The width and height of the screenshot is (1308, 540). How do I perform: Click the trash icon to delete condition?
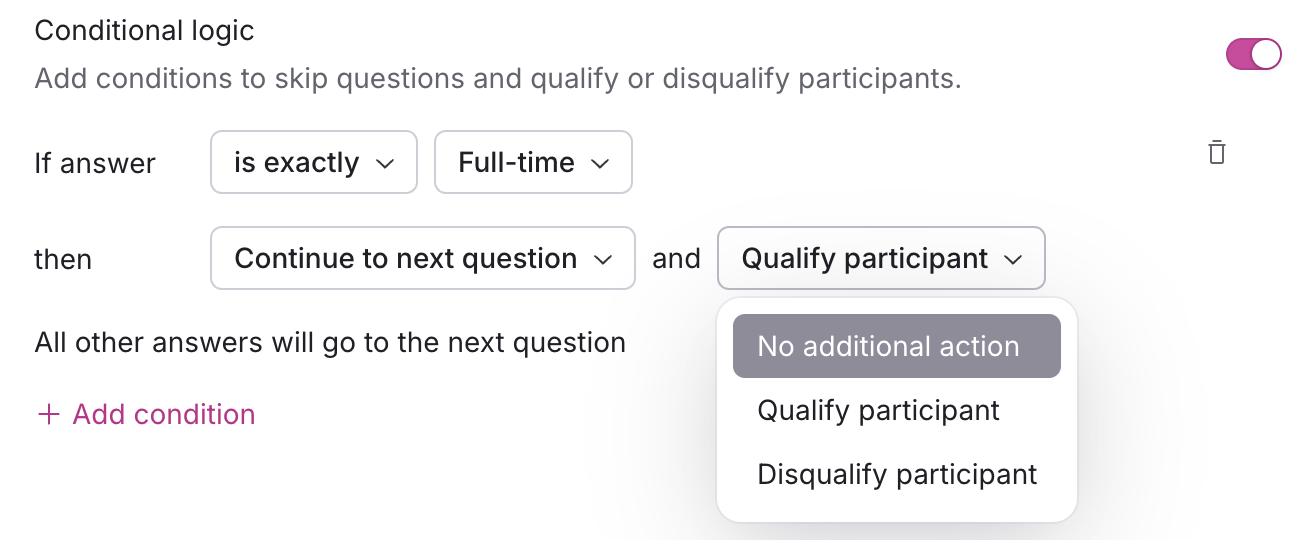point(1216,153)
